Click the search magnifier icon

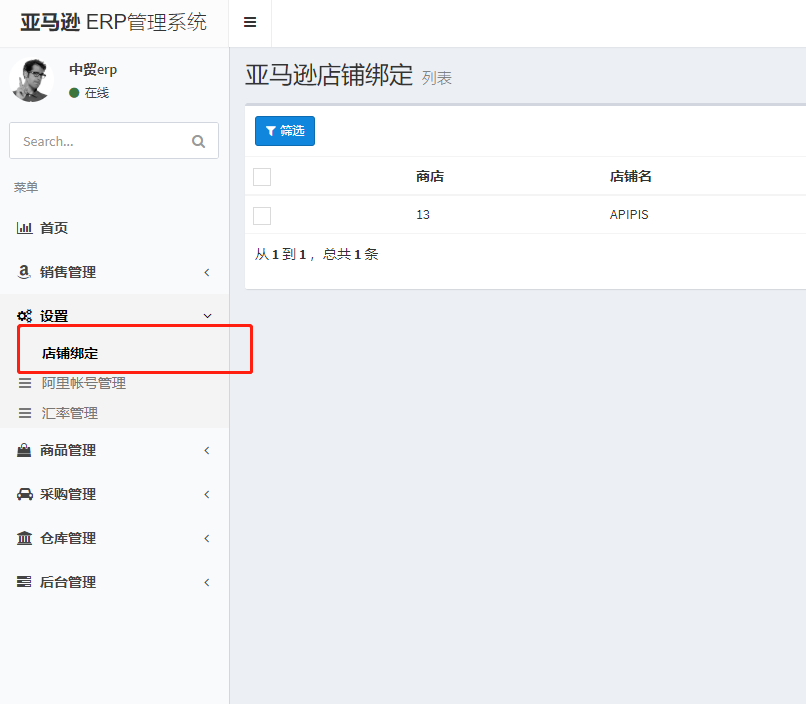pyautogui.click(x=198, y=141)
